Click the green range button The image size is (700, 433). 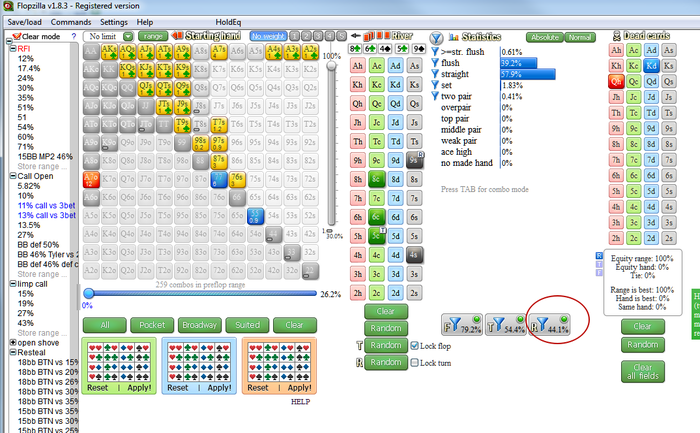tap(153, 36)
